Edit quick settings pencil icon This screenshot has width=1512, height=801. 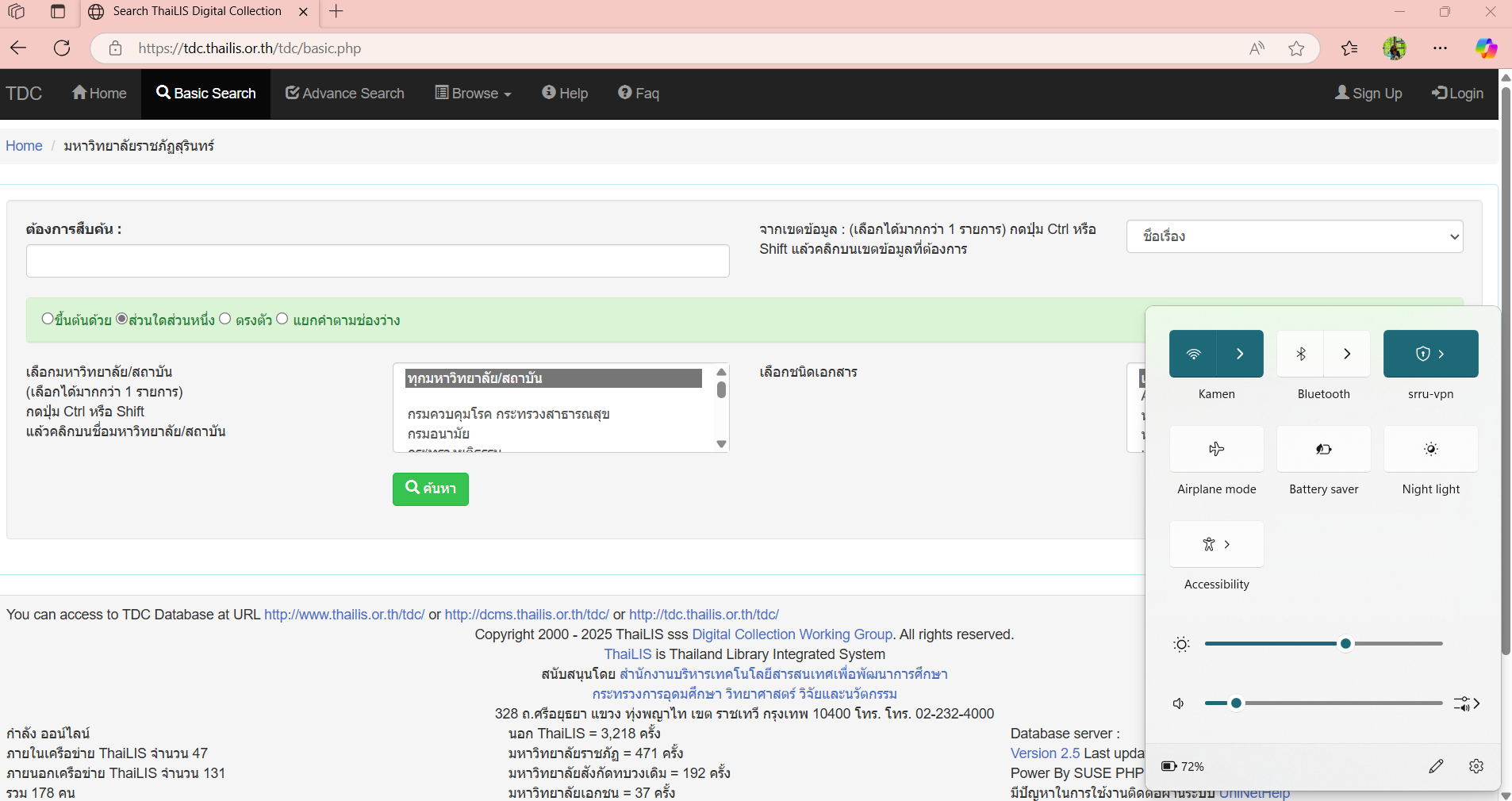1437,766
